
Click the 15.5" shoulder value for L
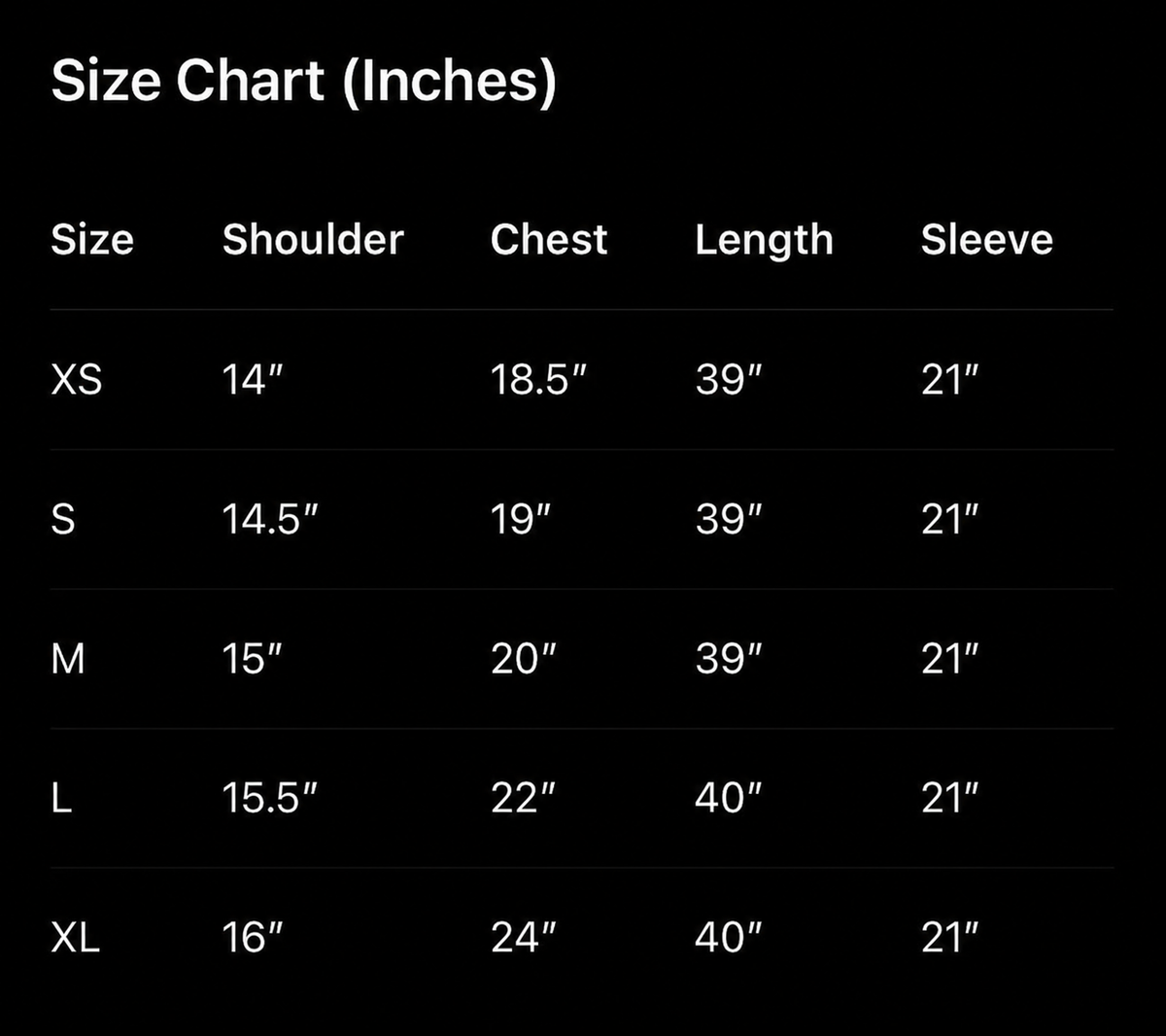[x=270, y=798]
